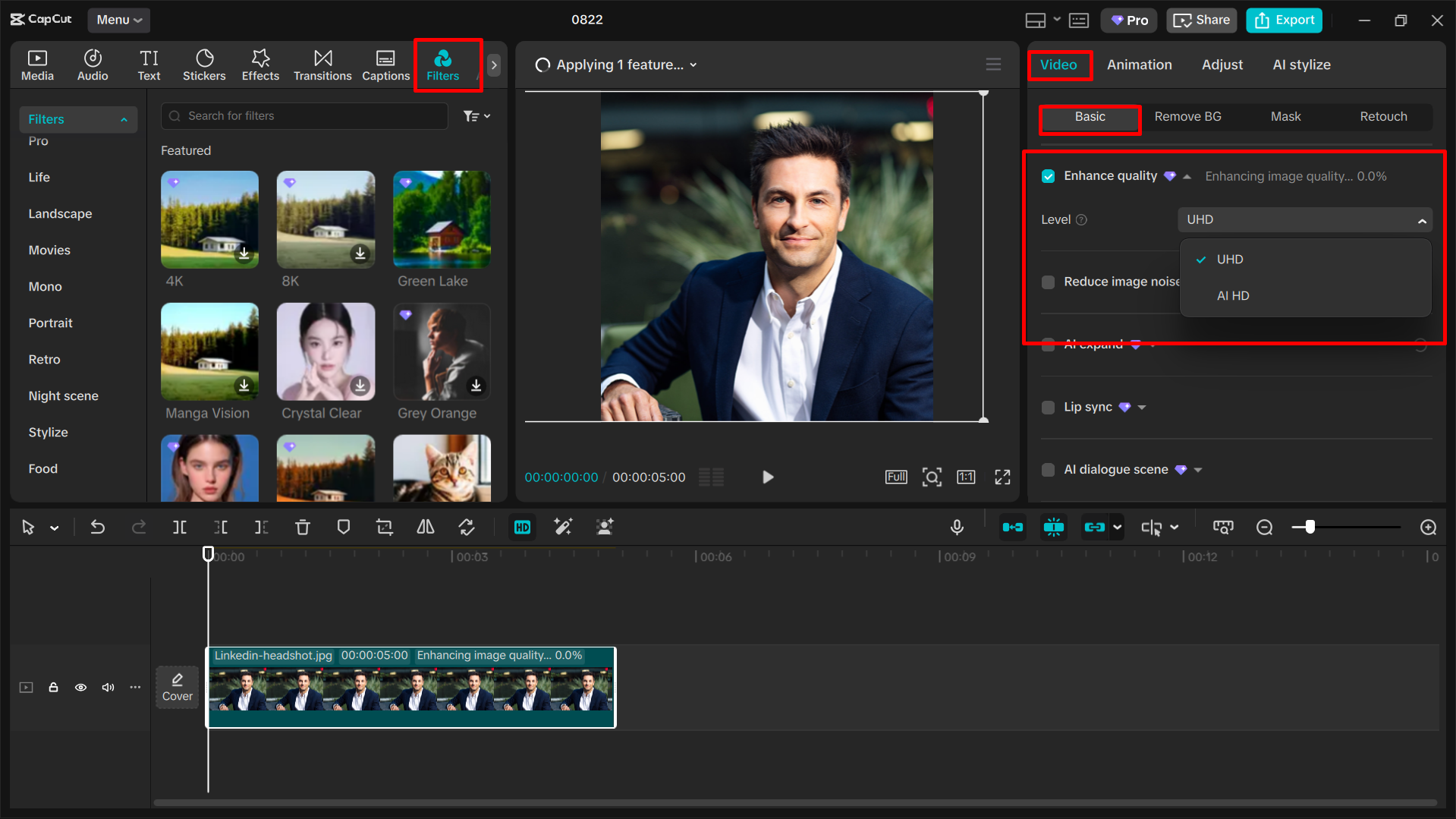Open the voiceover recording microphone tool
1456x819 pixels.
pos(957,527)
